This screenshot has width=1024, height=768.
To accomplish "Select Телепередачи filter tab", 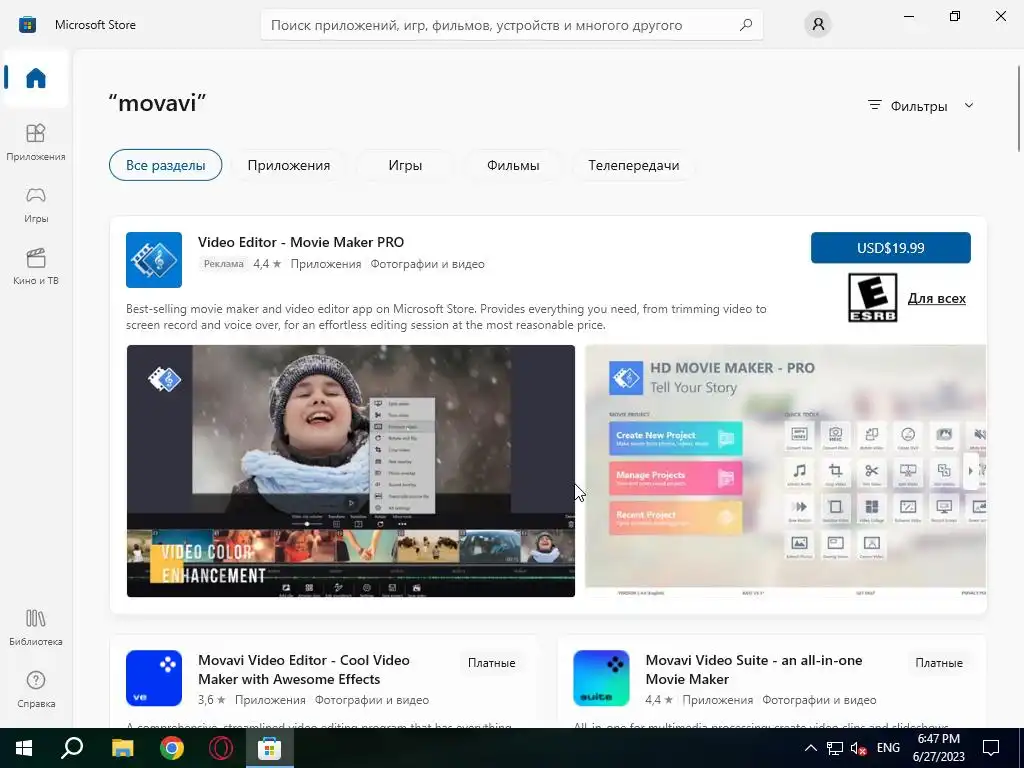I will point(633,165).
